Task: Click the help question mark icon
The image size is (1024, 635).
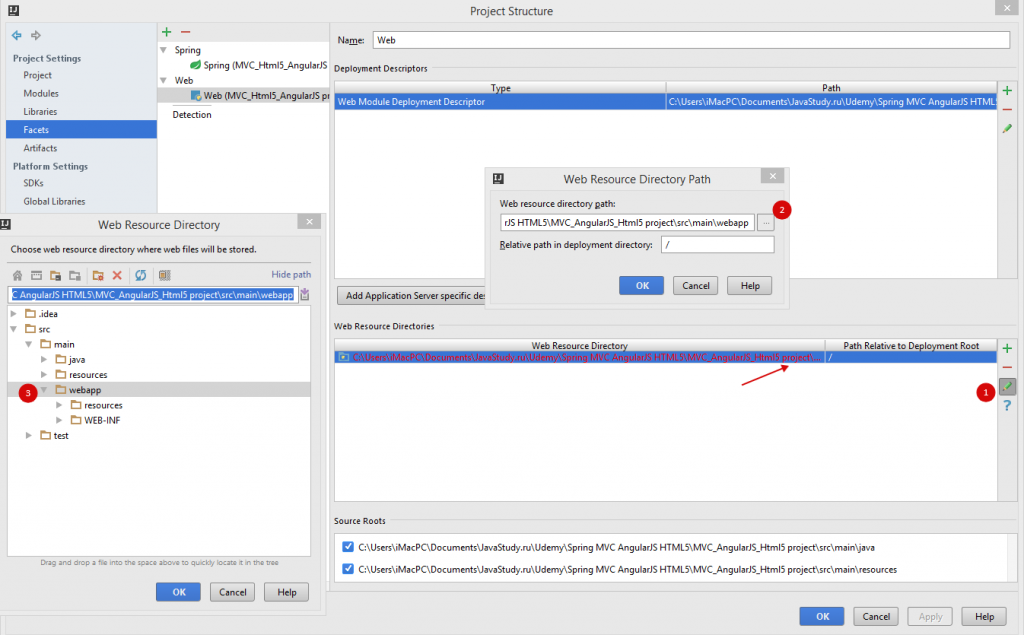Action: (1007, 405)
